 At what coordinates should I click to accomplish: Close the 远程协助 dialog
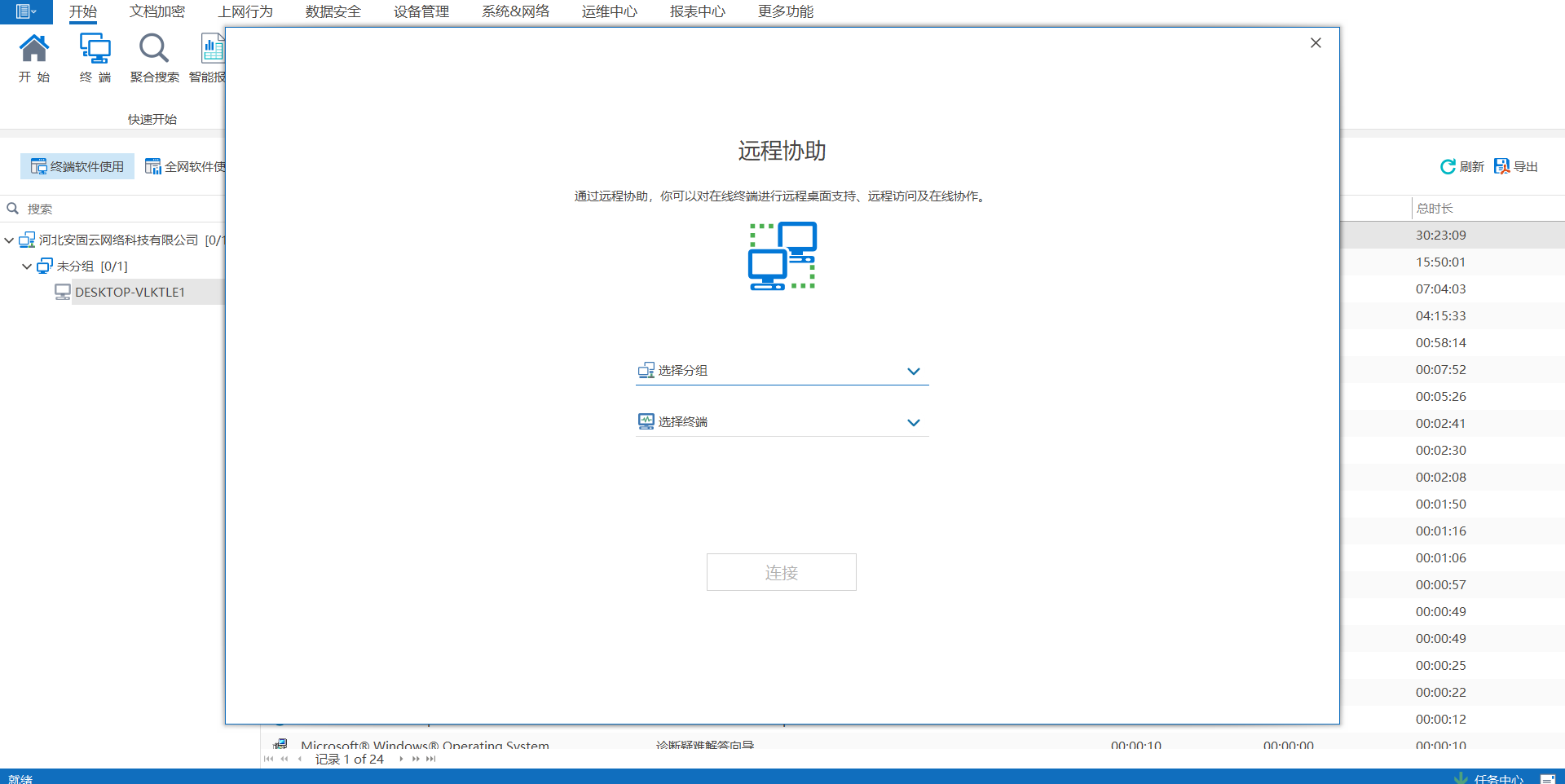point(1315,43)
